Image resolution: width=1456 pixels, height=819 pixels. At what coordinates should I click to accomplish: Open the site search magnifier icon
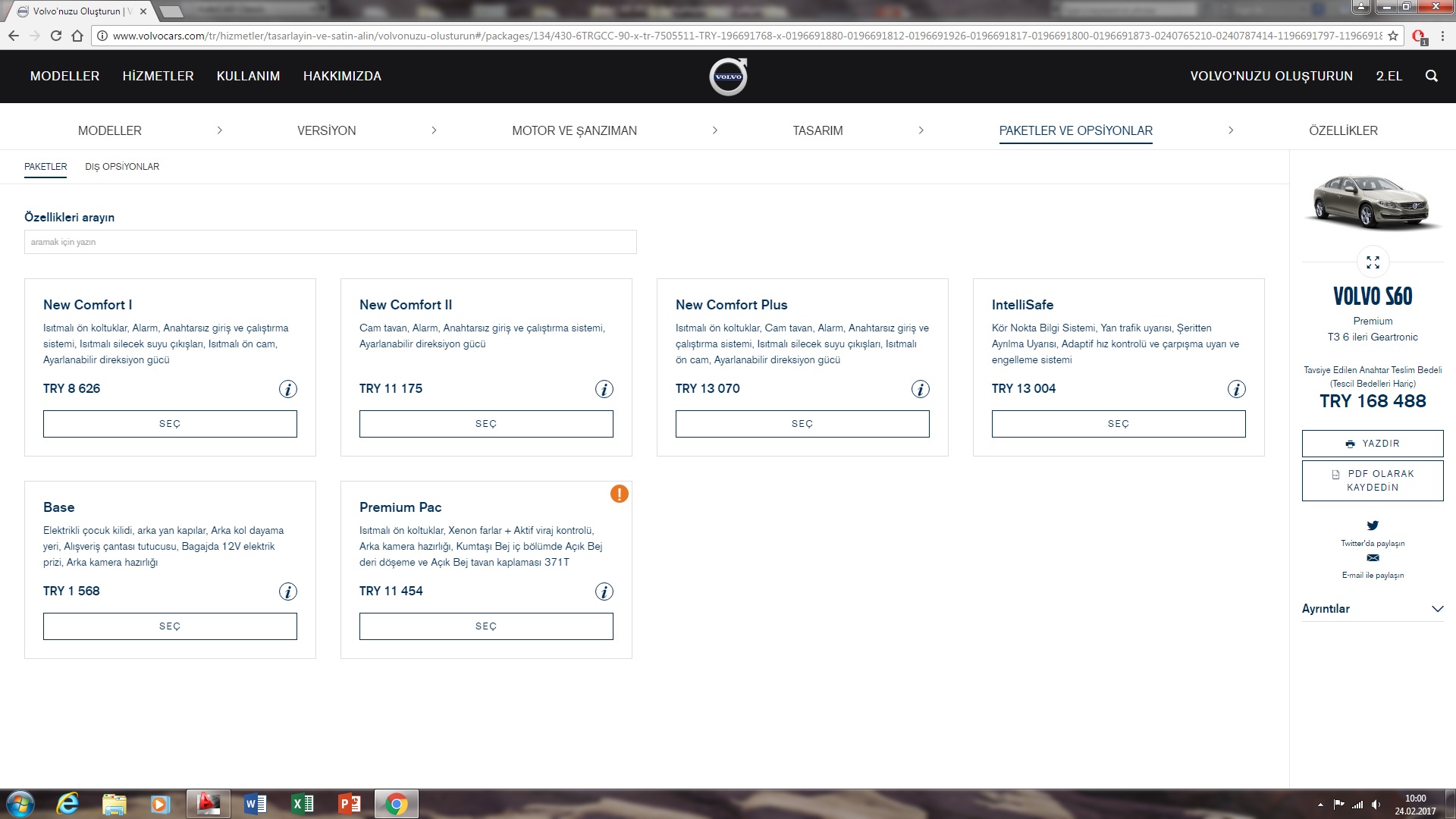pos(1431,76)
